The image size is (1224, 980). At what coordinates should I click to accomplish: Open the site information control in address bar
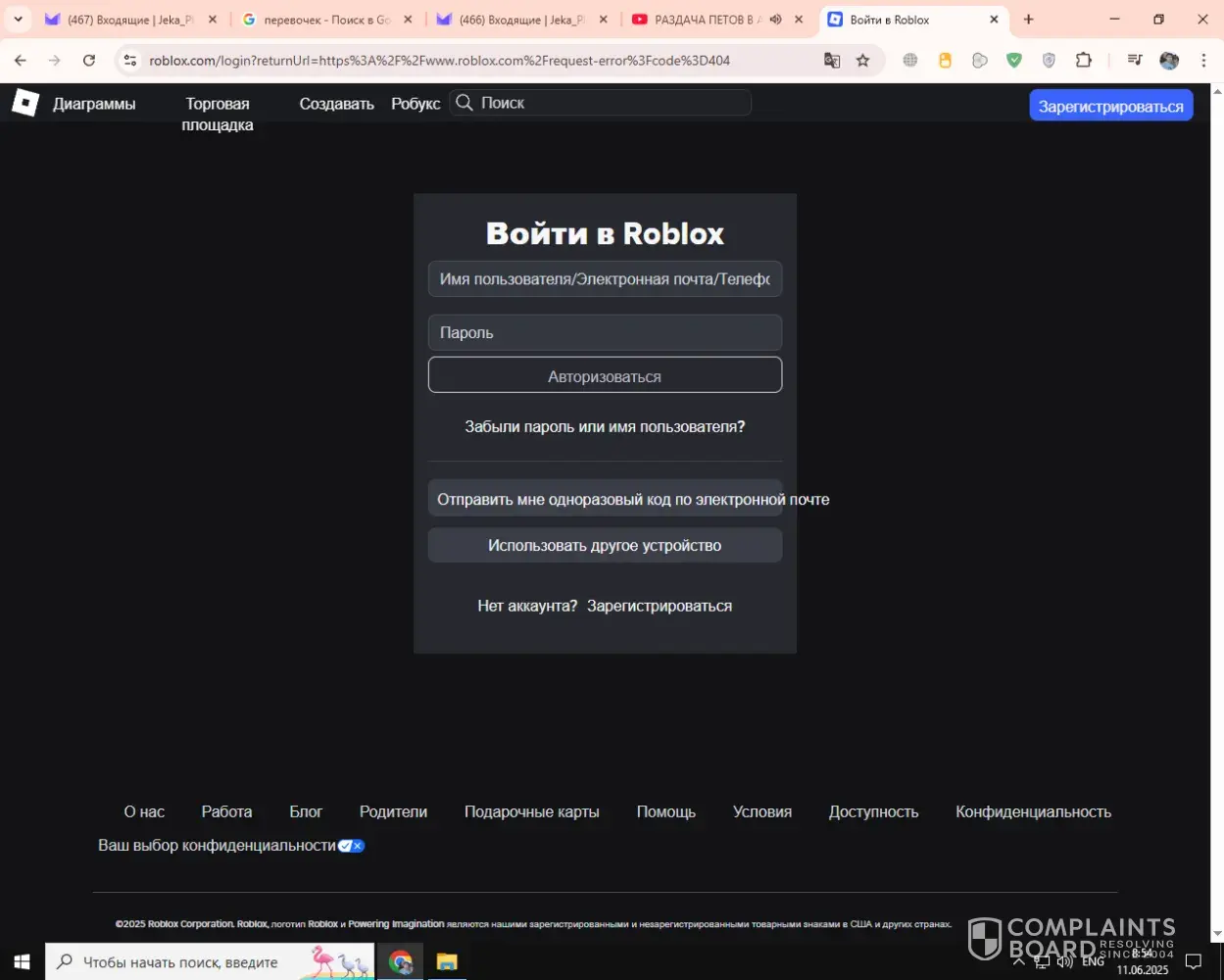[130, 61]
